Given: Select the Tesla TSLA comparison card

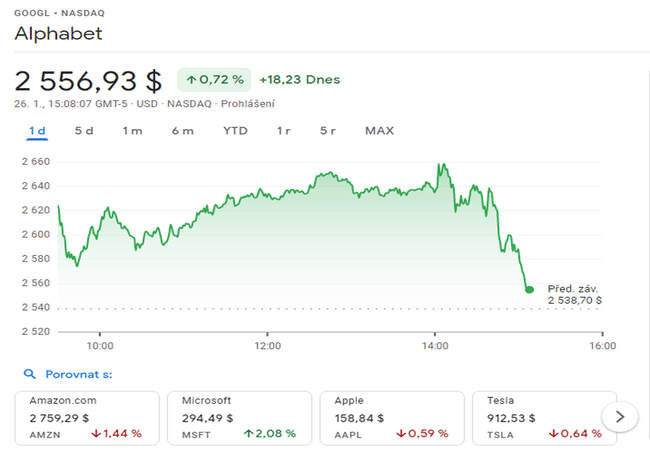Looking at the screenshot, I should point(540,417).
